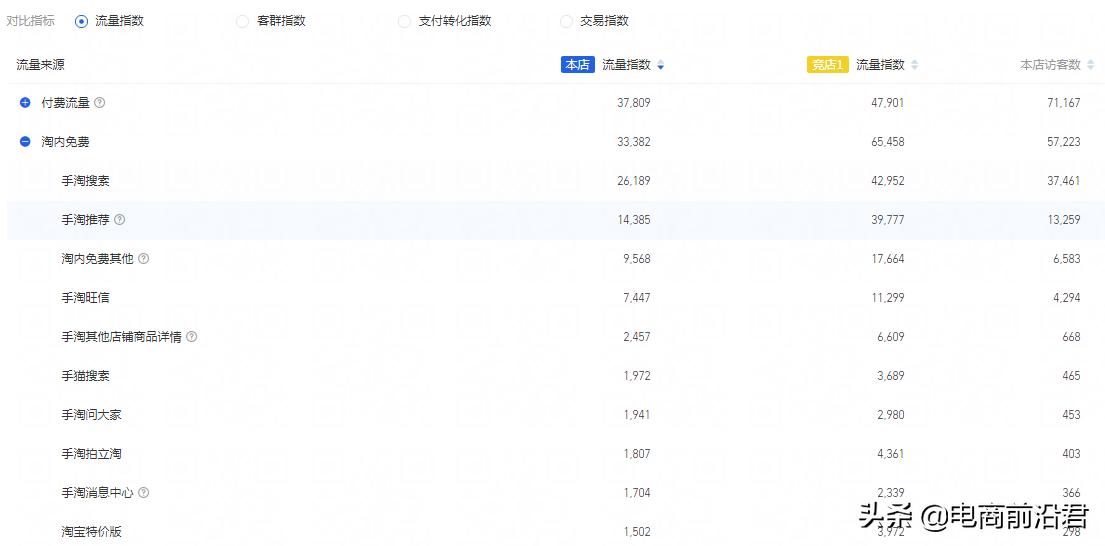This screenshot has width=1105, height=546.
Task: Open help icon beside 手淘其他店铺商品详情
Action: click(192, 337)
